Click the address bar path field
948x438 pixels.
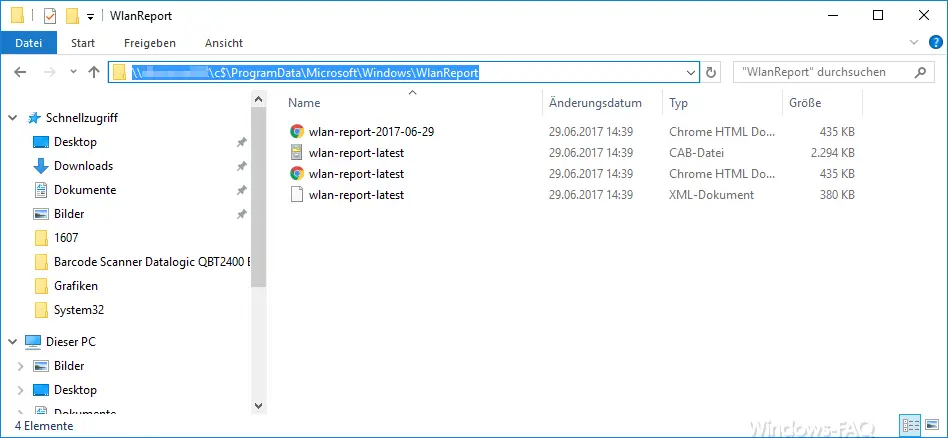tap(404, 72)
